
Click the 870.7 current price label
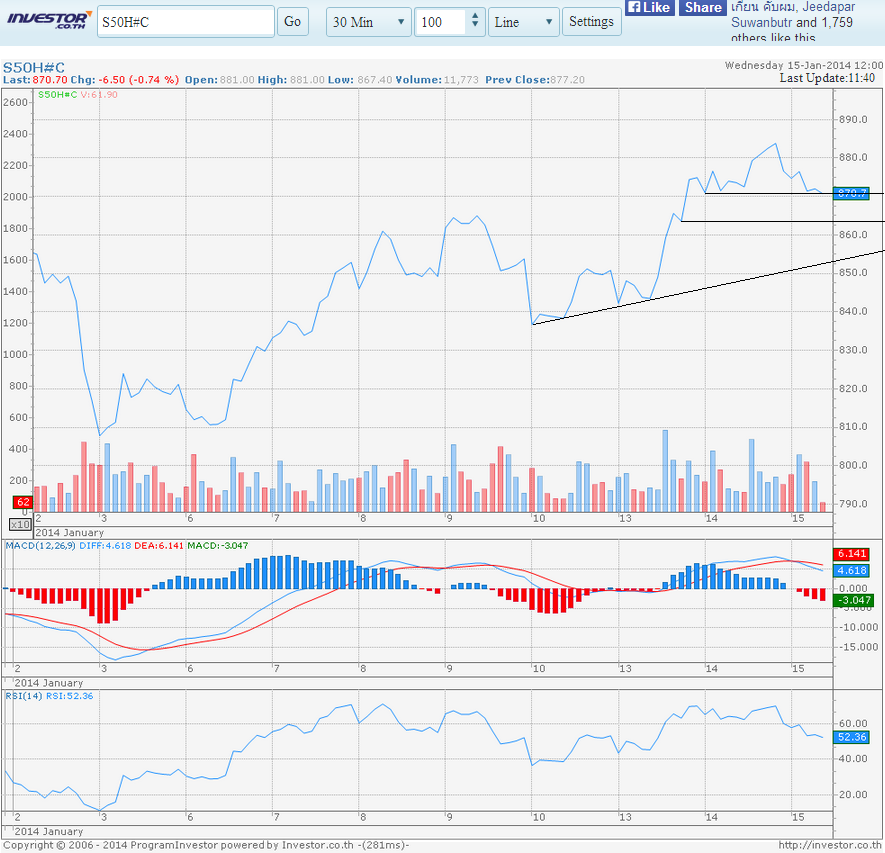[x=852, y=193]
